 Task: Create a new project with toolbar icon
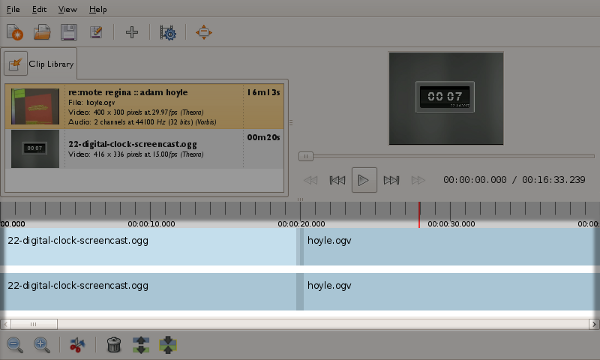[x=15, y=32]
